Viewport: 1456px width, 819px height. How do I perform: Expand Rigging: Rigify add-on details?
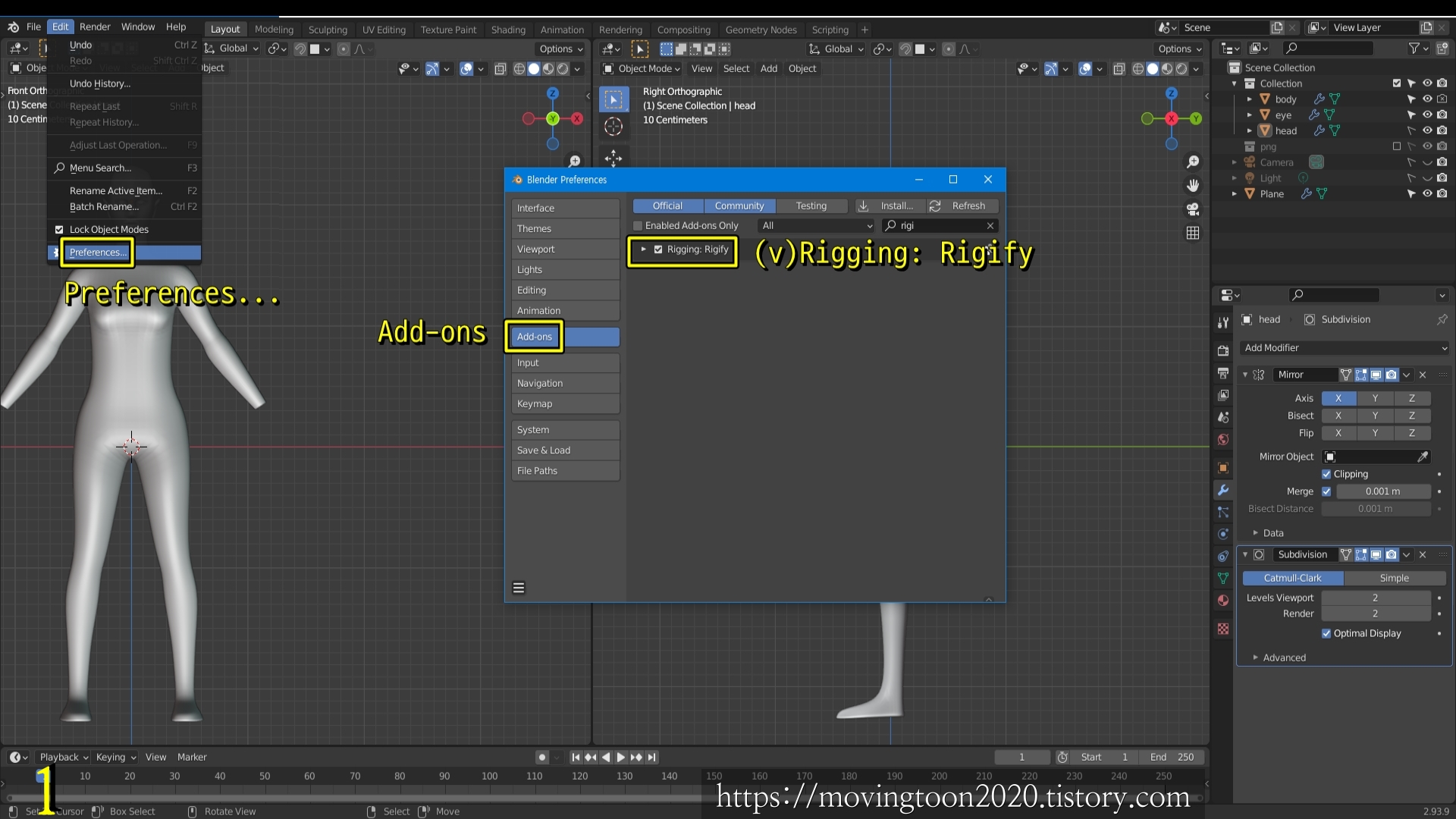point(643,249)
